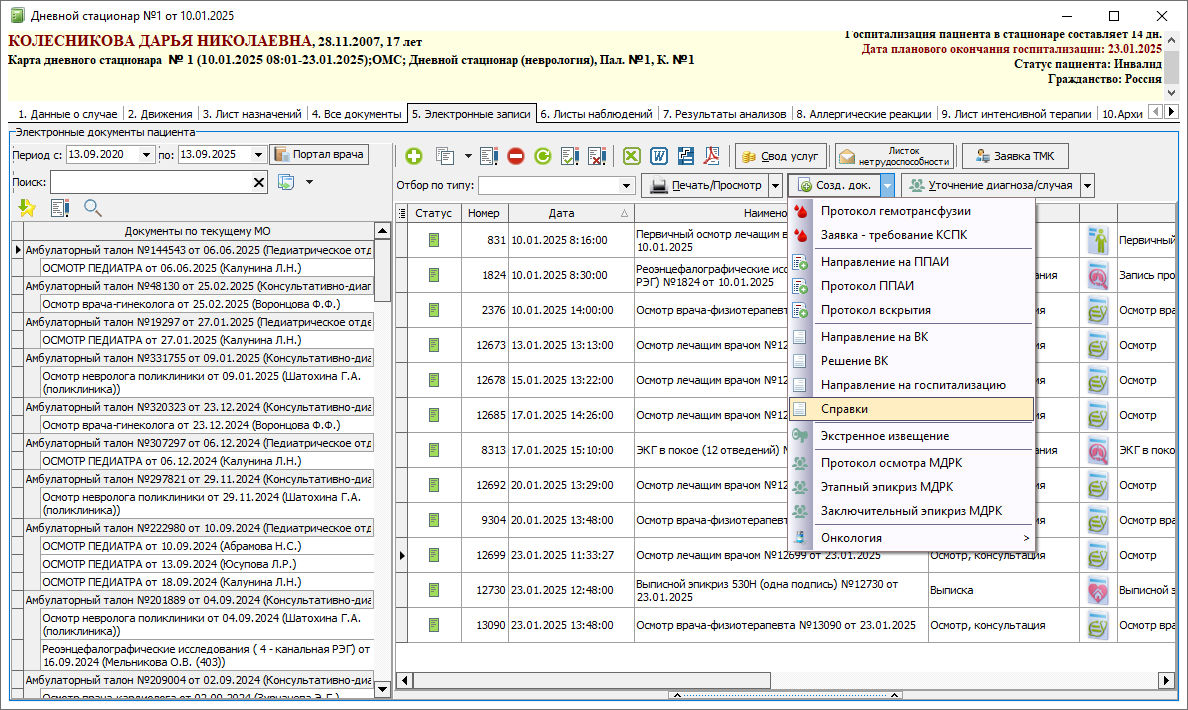Open the Печать/Просмотр dropdown arrow
The image size is (1188, 710).
tap(775, 186)
